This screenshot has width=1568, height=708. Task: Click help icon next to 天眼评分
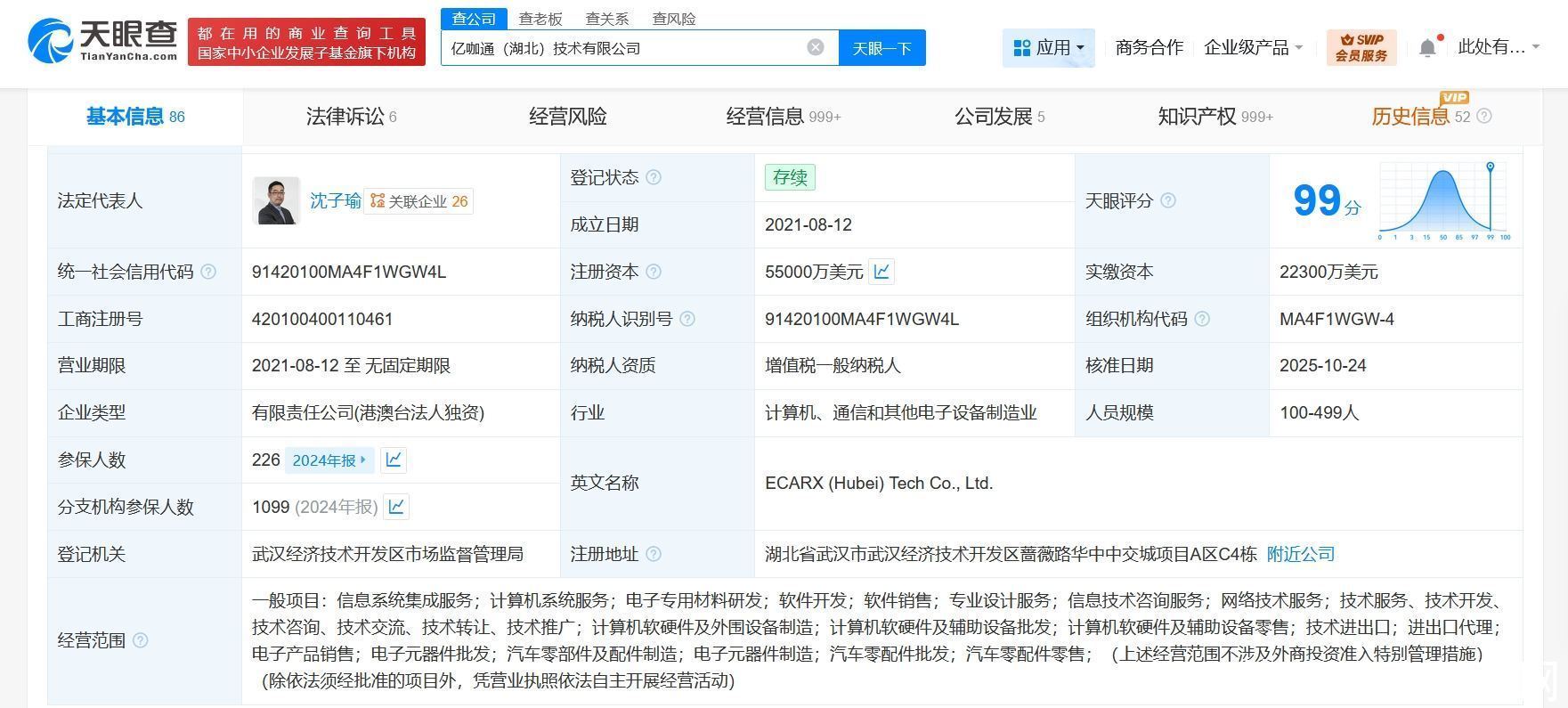[x=1168, y=200]
